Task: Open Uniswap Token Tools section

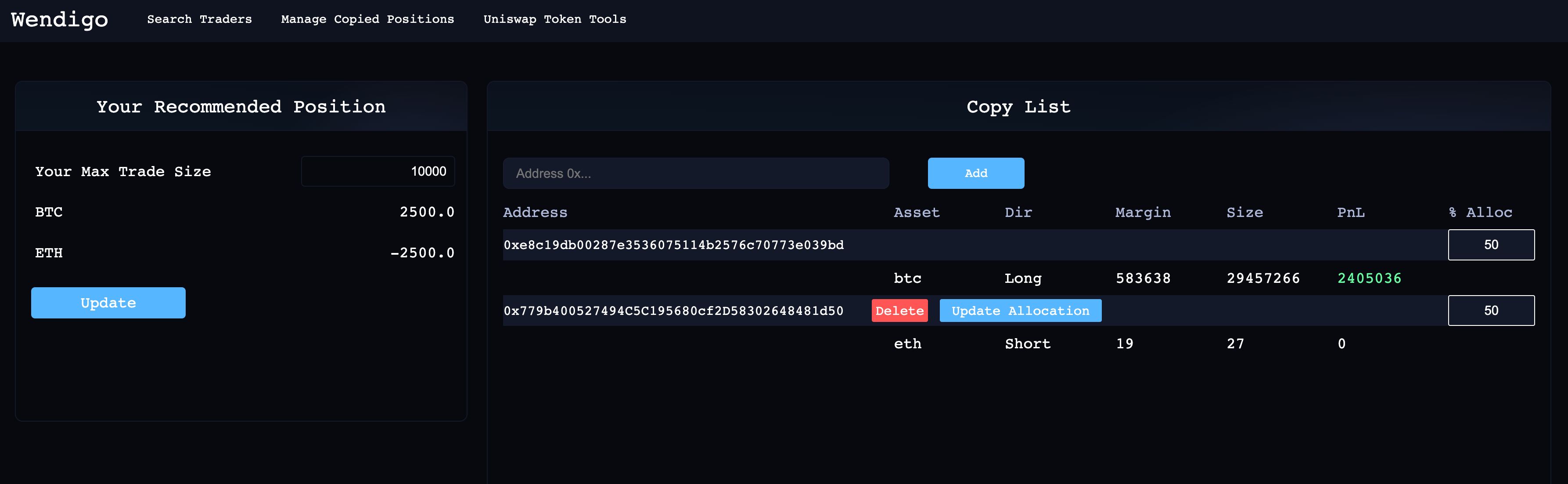Action: pyautogui.click(x=553, y=19)
